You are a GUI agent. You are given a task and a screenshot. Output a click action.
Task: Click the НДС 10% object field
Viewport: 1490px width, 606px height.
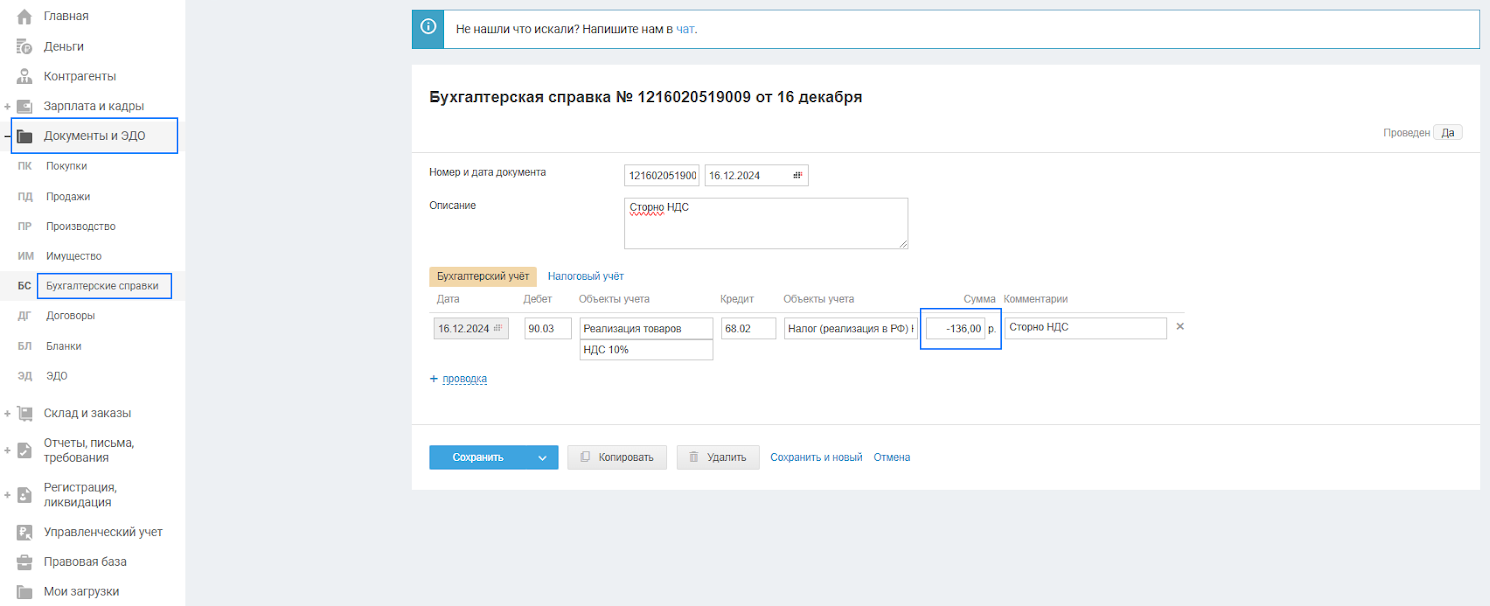coord(647,350)
